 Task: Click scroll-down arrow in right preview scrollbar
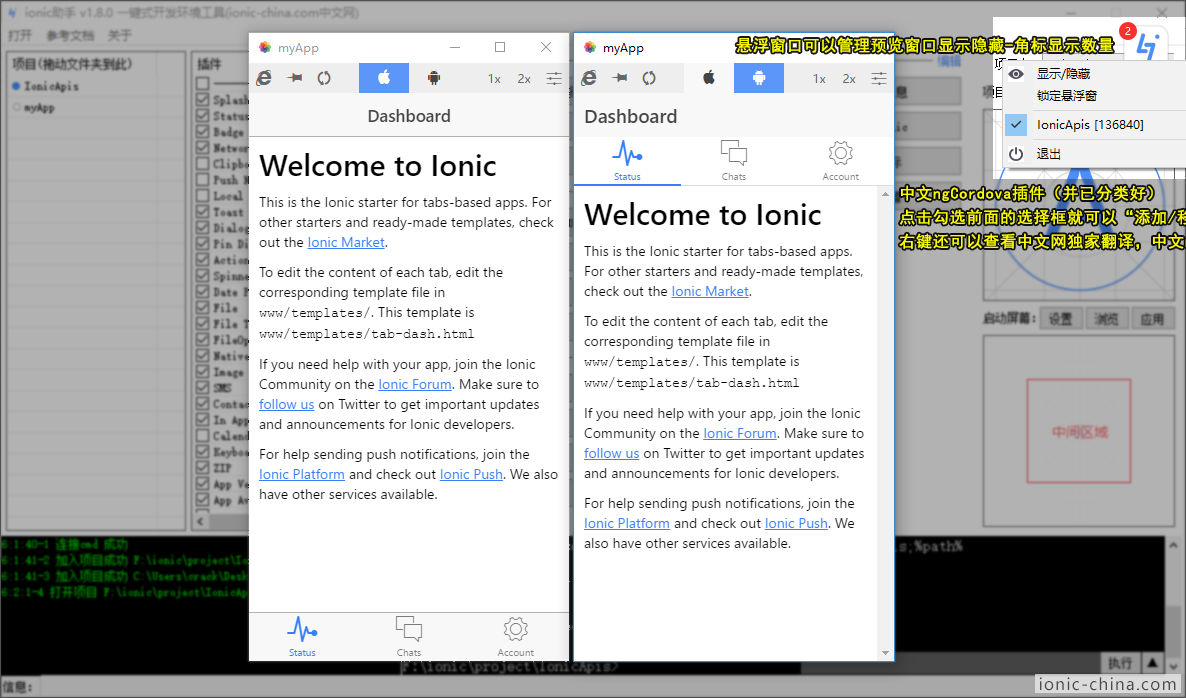tap(886, 653)
